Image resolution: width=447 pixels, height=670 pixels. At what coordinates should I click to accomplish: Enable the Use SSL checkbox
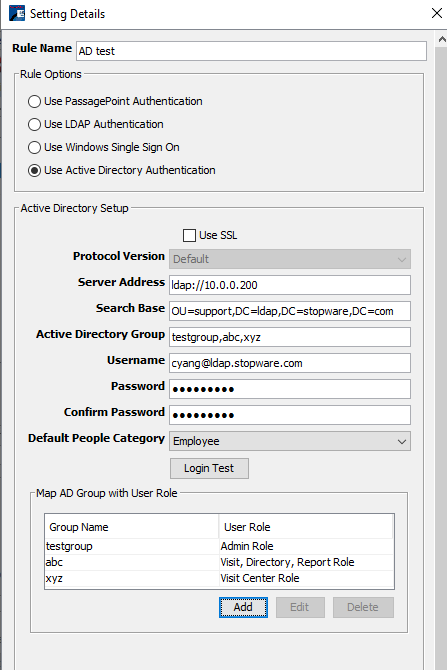coord(189,235)
